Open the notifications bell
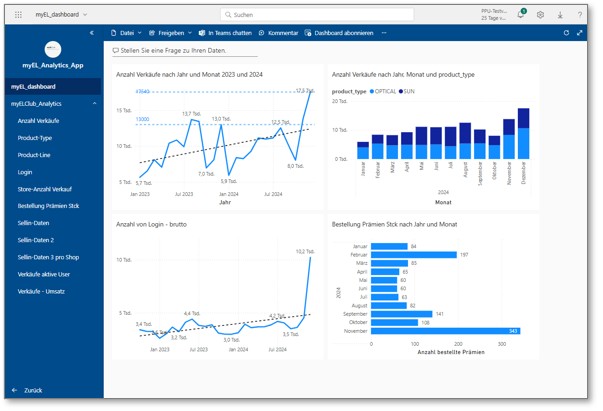The image size is (603, 411). pyautogui.click(x=520, y=15)
